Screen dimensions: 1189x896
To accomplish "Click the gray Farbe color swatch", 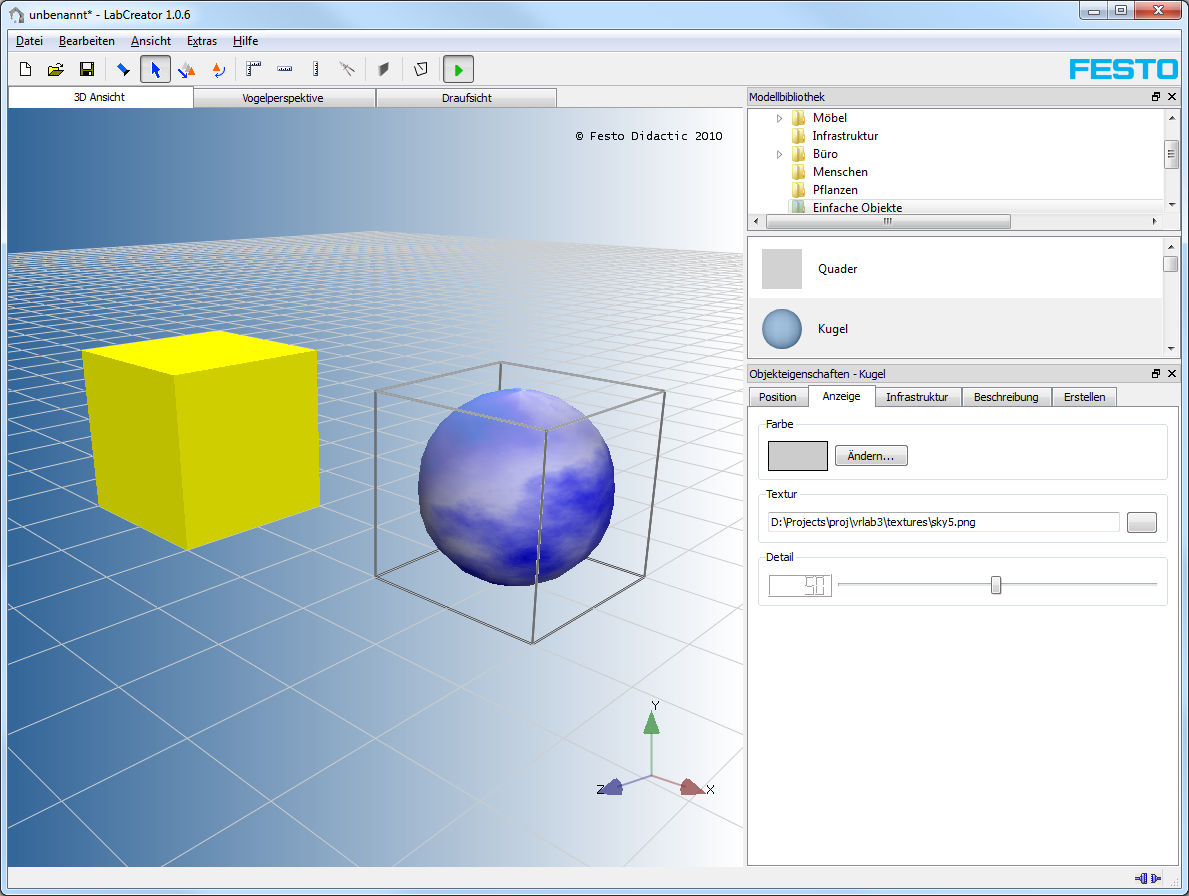I will 798,456.
